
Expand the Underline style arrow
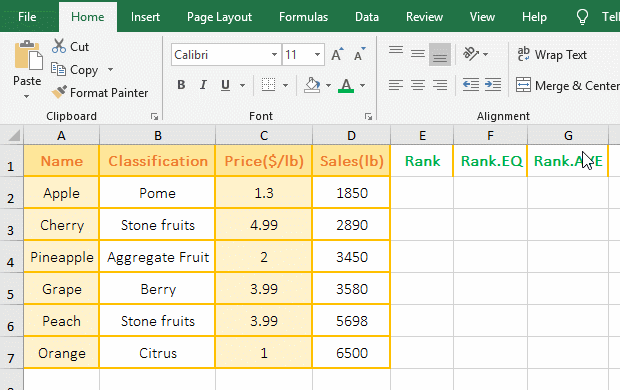pos(242,85)
